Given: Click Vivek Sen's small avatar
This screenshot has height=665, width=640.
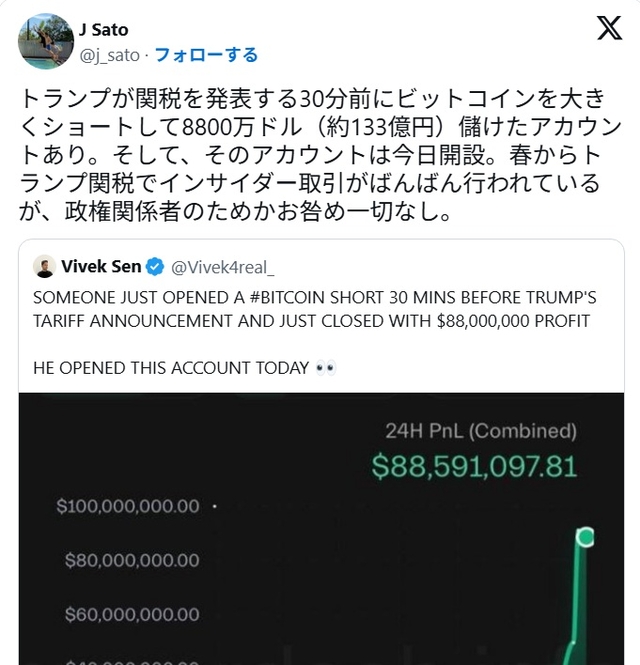Looking at the screenshot, I should 43,266.
